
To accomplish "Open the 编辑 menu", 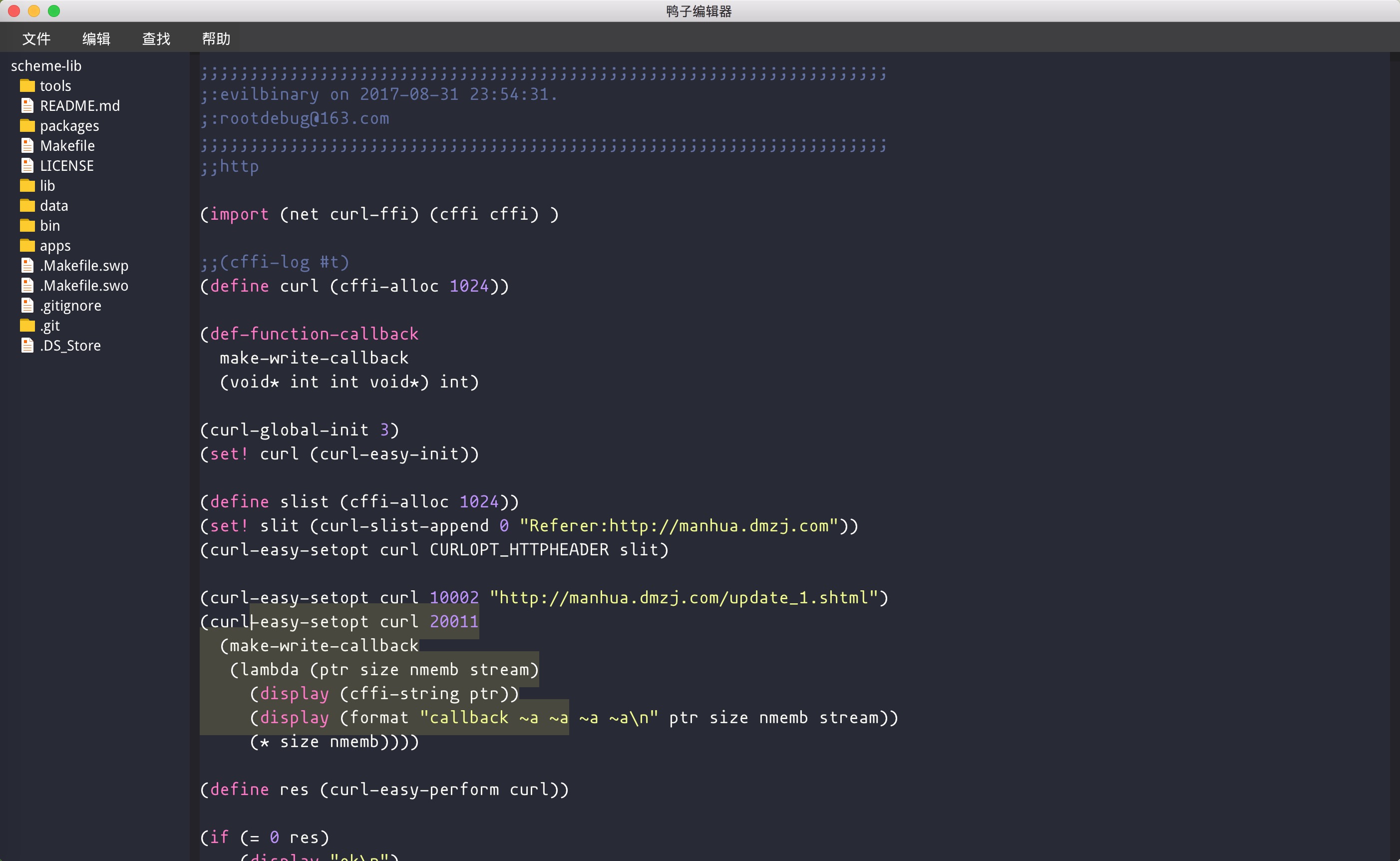I will (x=96, y=39).
